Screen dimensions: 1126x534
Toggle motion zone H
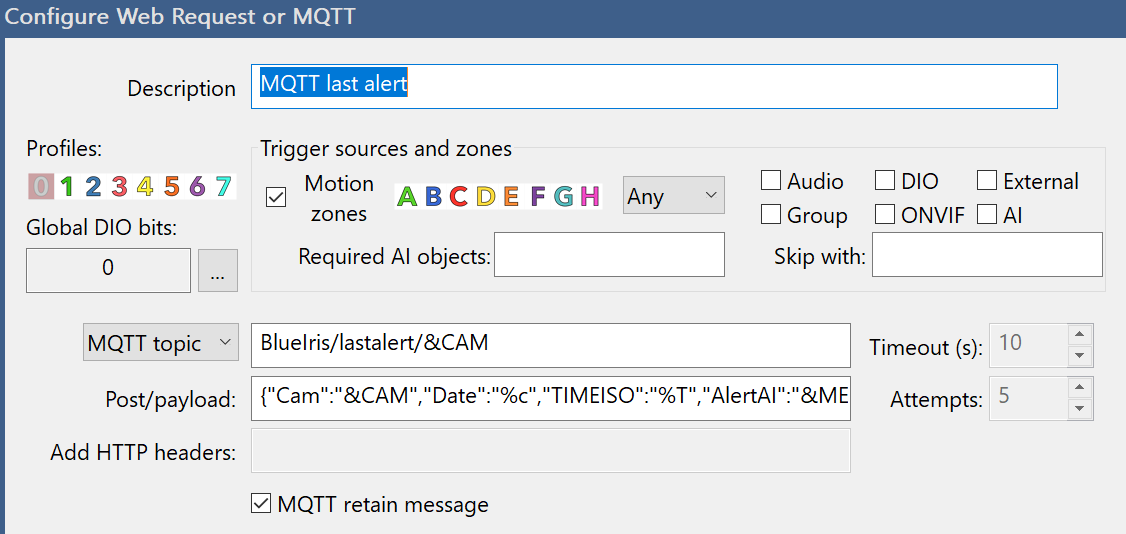(x=590, y=196)
